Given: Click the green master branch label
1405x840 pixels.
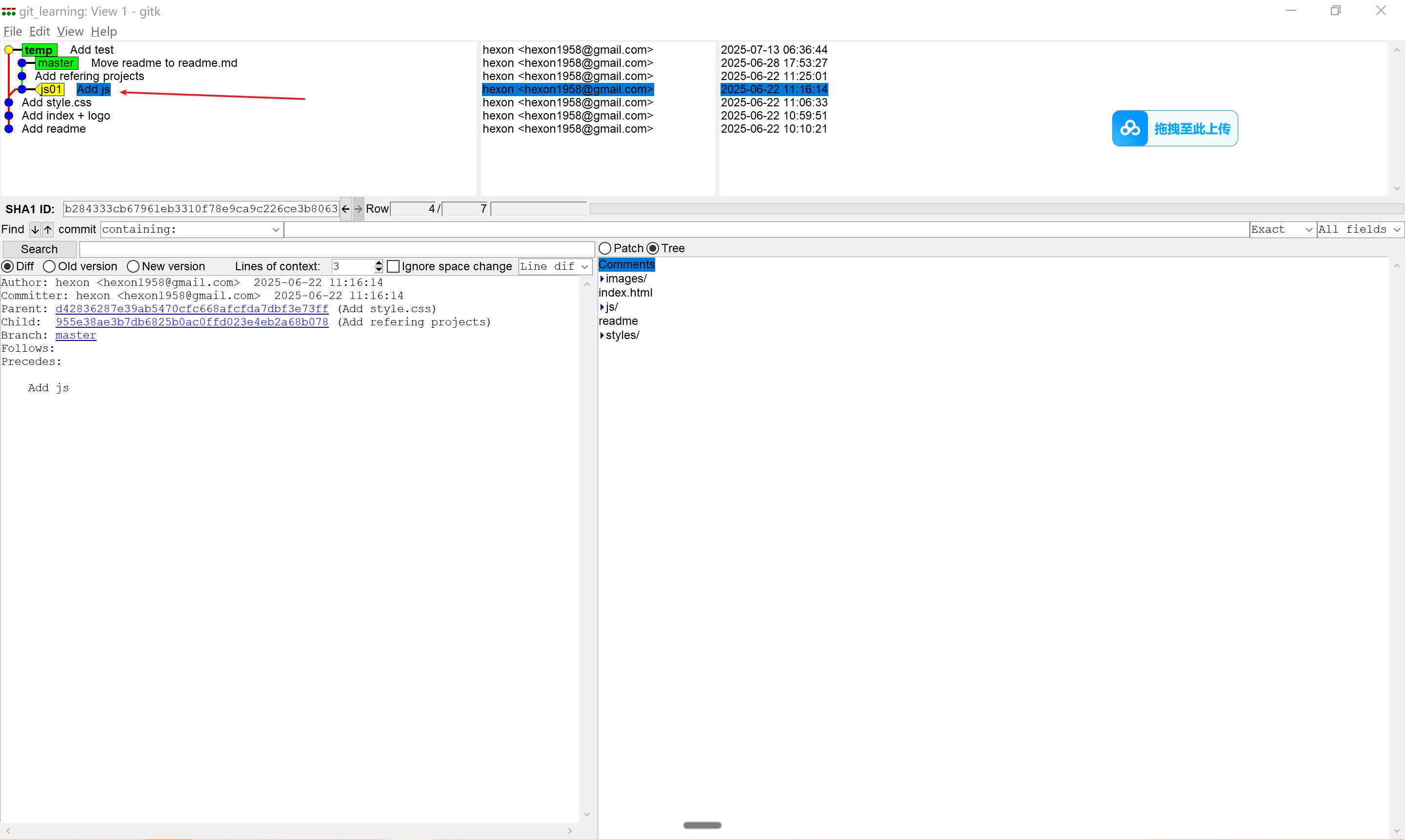Looking at the screenshot, I should pyautogui.click(x=56, y=63).
